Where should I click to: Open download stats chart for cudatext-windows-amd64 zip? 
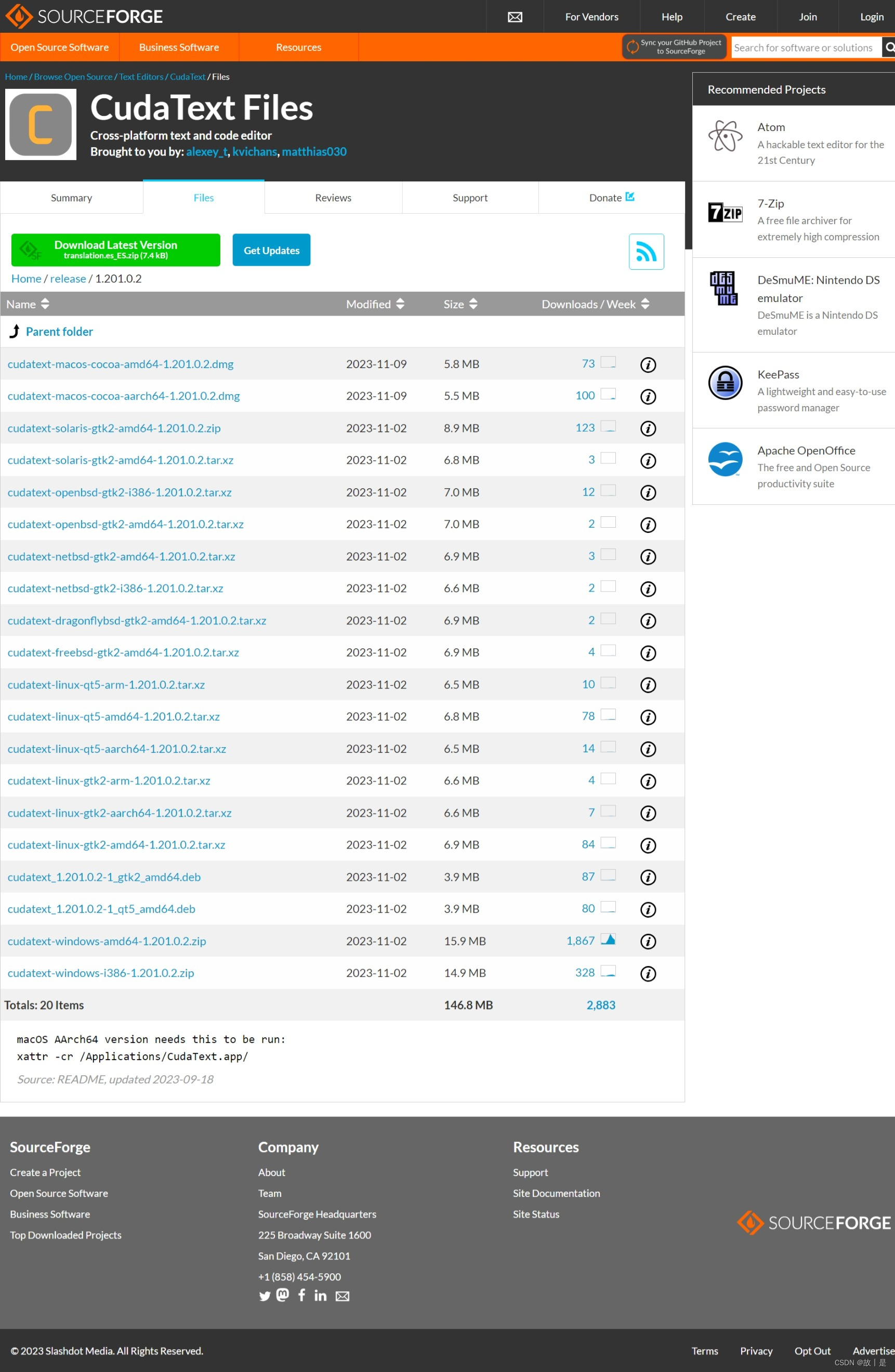[x=608, y=939]
